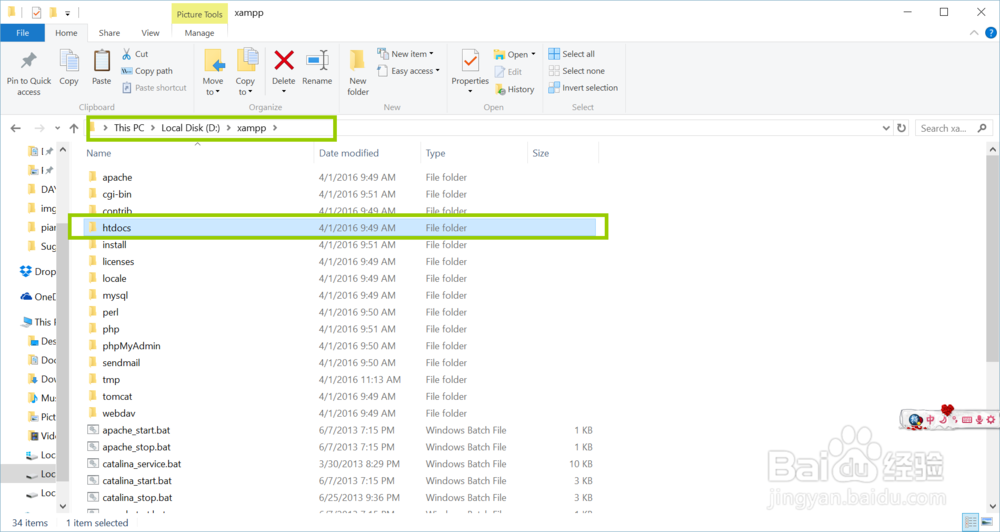
Task: Show file History
Action: 514,89
